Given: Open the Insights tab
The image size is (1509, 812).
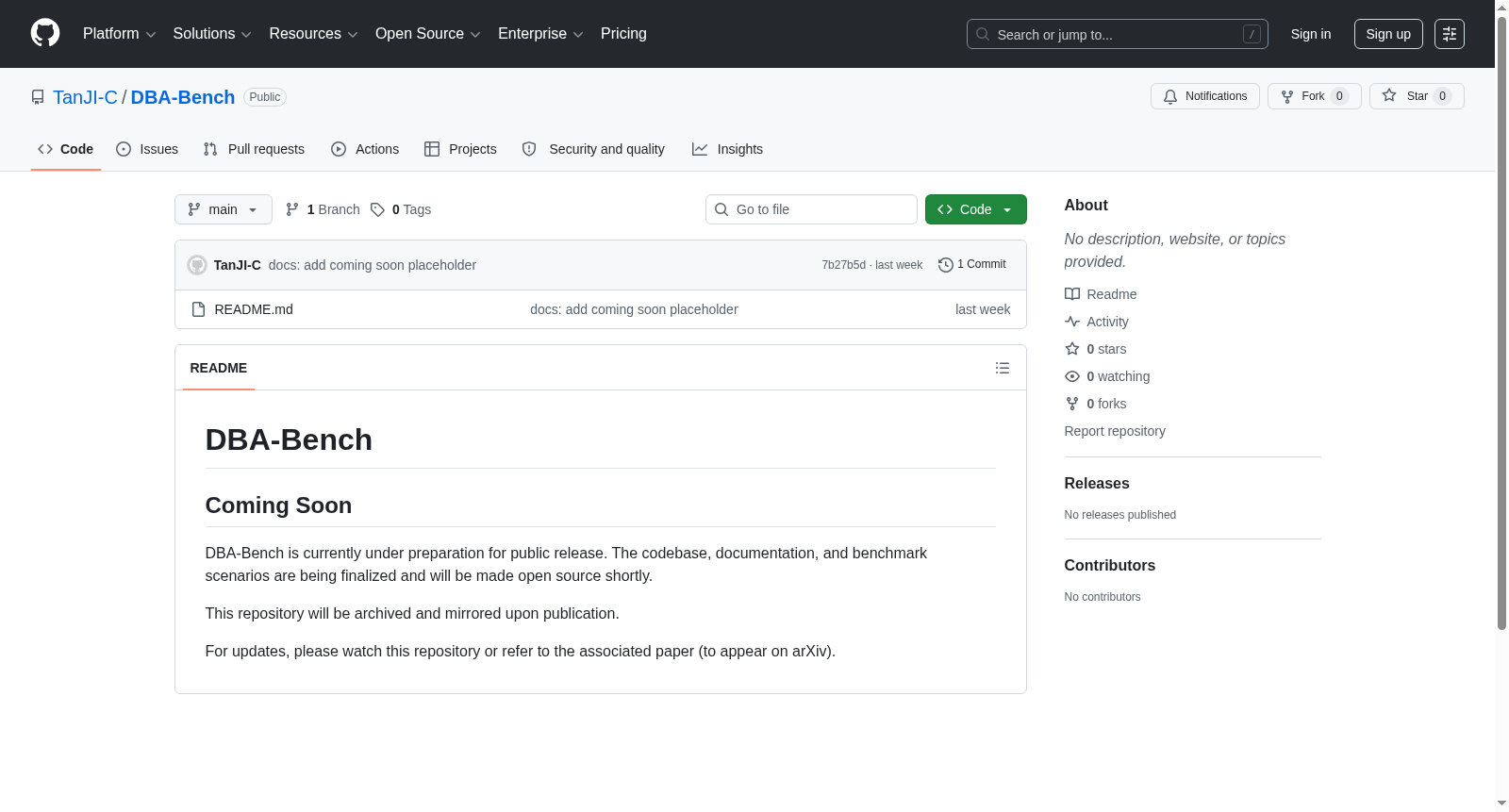Looking at the screenshot, I should [x=727, y=149].
